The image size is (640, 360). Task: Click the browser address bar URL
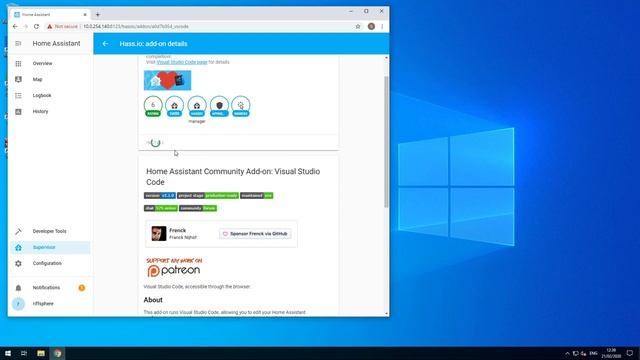(x=136, y=27)
